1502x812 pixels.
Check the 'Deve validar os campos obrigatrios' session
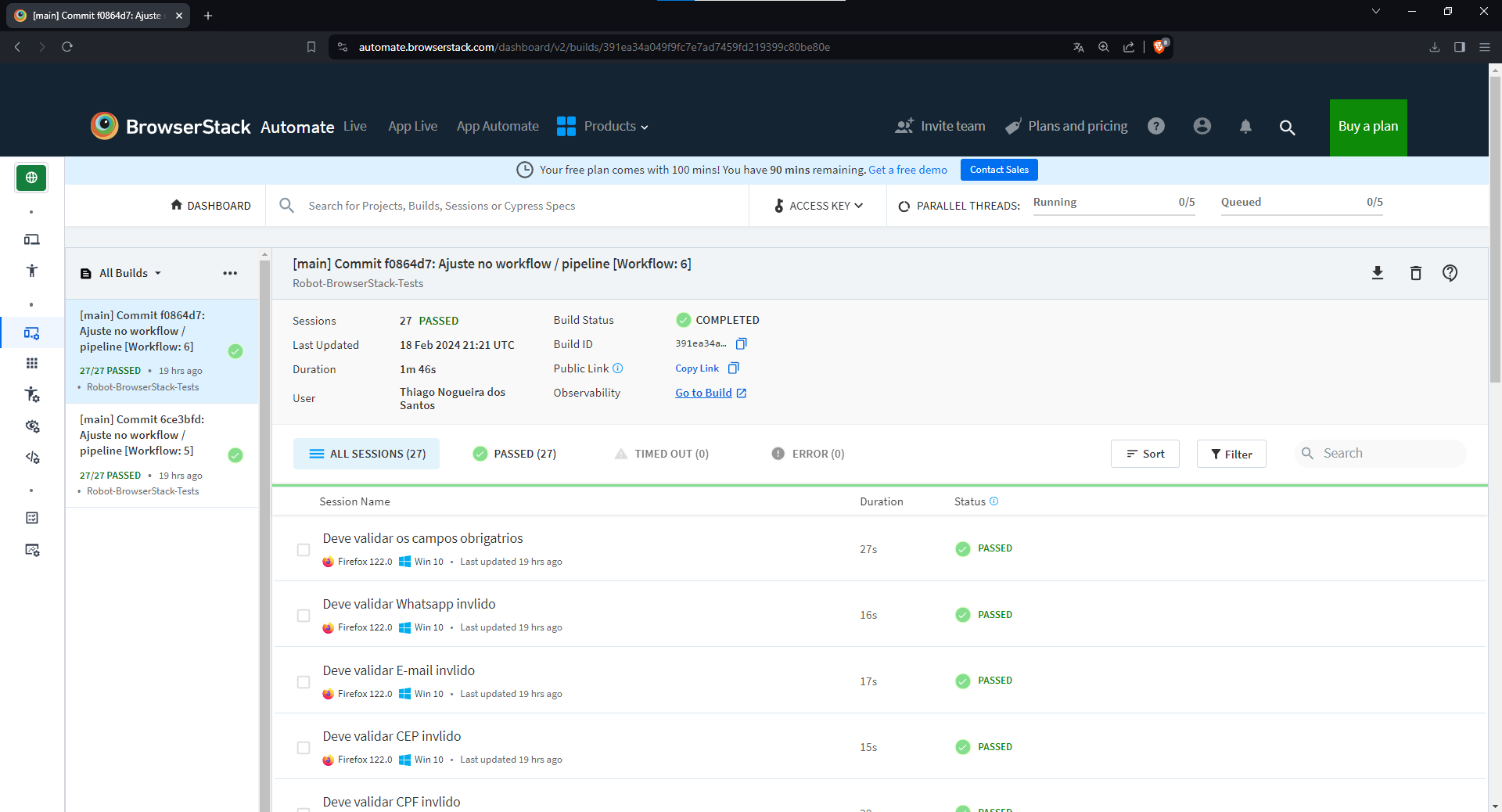click(304, 550)
